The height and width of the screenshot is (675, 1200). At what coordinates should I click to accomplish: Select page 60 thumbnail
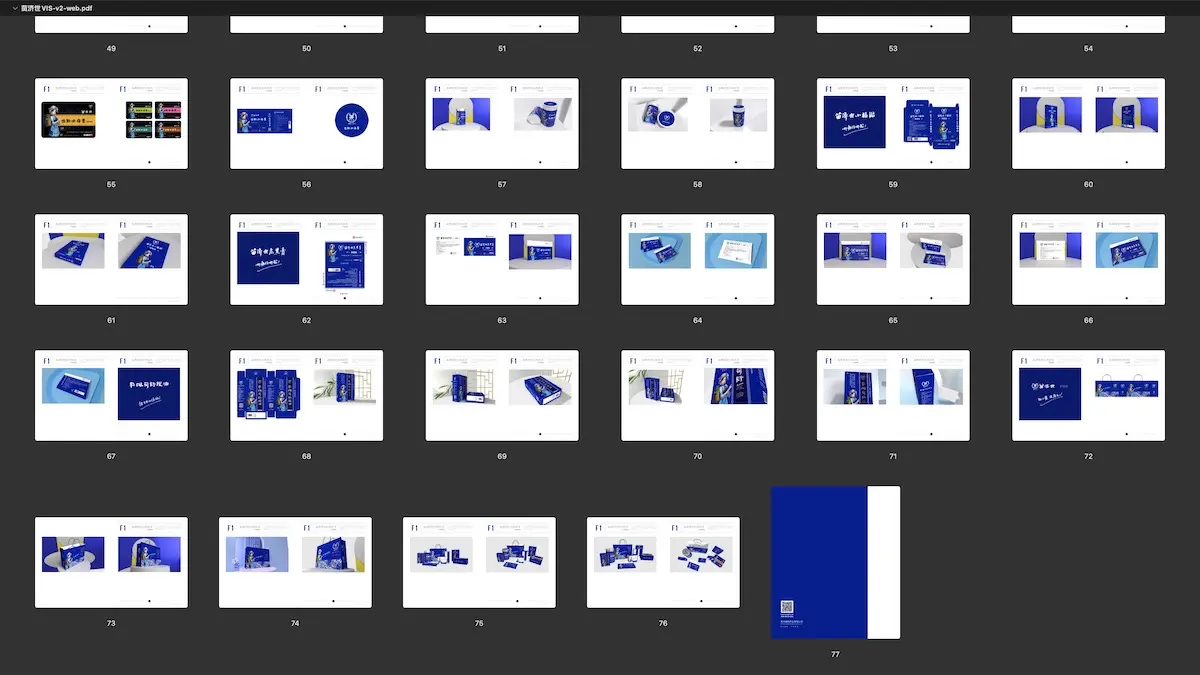(1088, 124)
